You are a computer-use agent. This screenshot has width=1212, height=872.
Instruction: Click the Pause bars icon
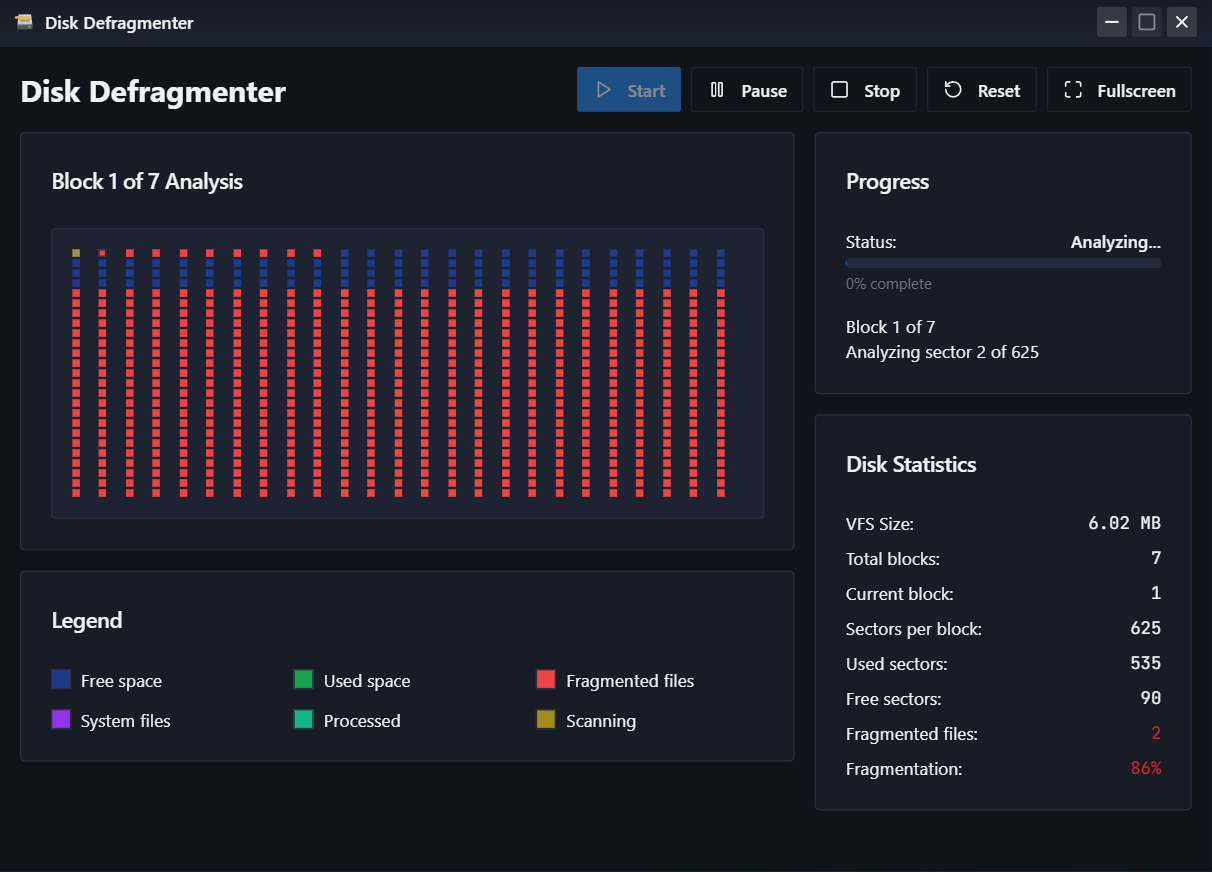click(x=717, y=90)
